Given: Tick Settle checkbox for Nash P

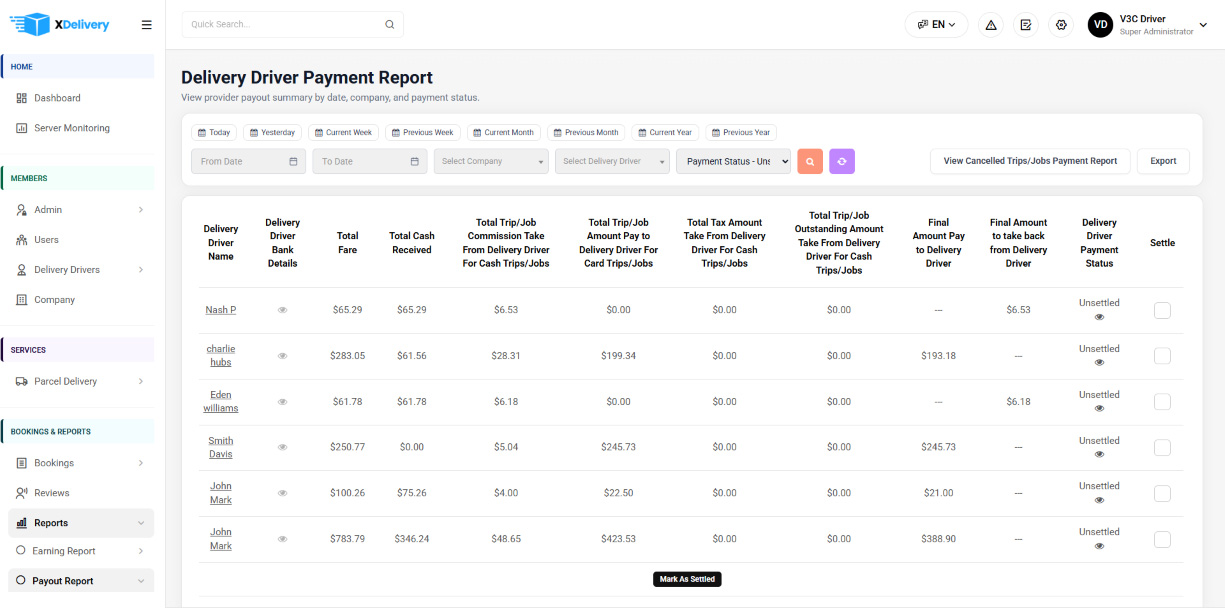Looking at the screenshot, I should point(1162,310).
